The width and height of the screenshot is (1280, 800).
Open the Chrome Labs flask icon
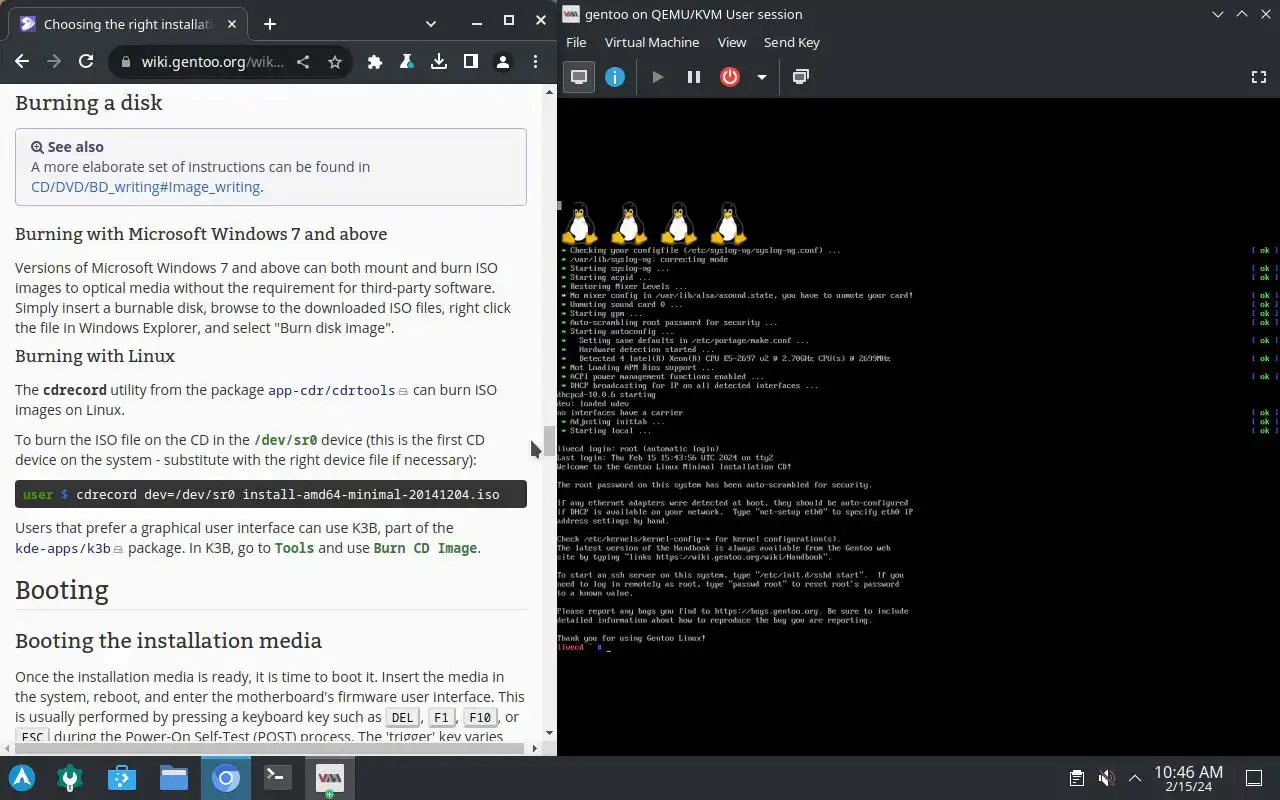(407, 62)
